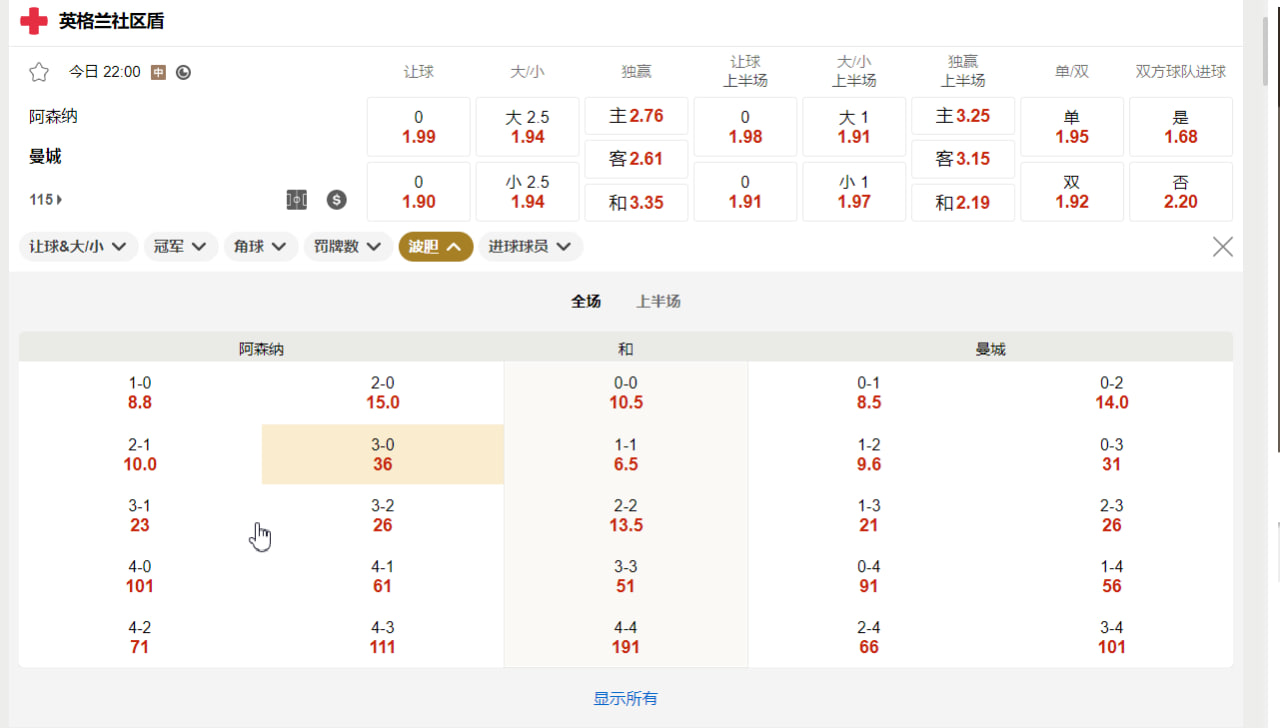This screenshot has width=1280, height=728.
Task: Click the favorite star icon for the match
Action: pos(39,72)
